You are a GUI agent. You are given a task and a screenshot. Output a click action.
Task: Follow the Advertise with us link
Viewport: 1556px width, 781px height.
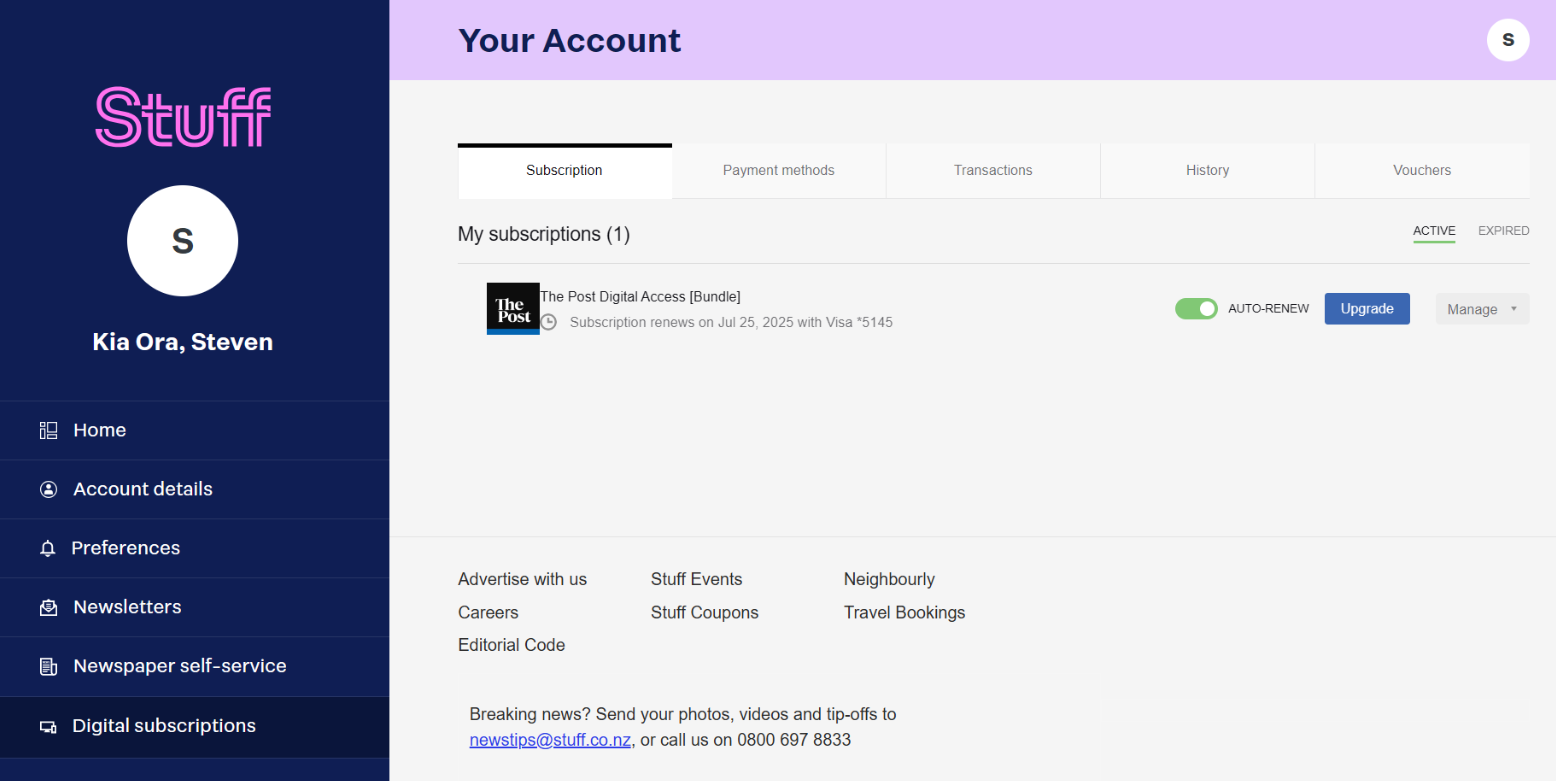pos(522,579)
